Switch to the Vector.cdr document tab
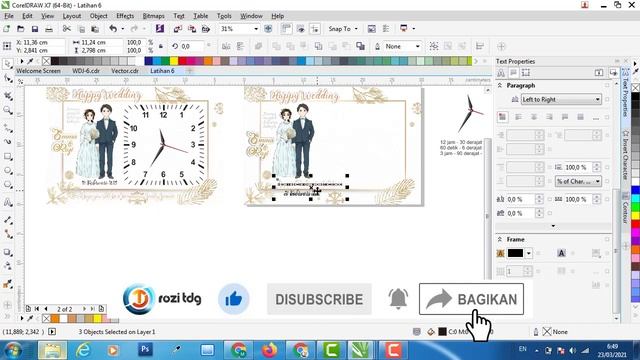Image resolution: width=640 pixels, height=360 pixels. pos(124,71)
